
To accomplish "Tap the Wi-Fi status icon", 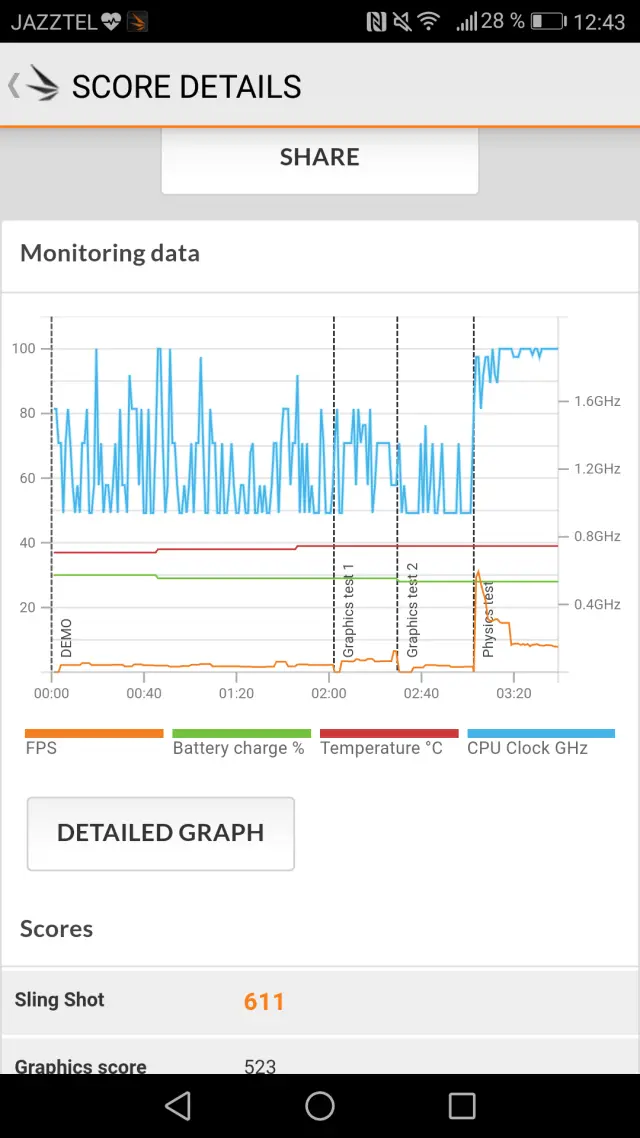I will pyautogui.click(x=429, y=21).
